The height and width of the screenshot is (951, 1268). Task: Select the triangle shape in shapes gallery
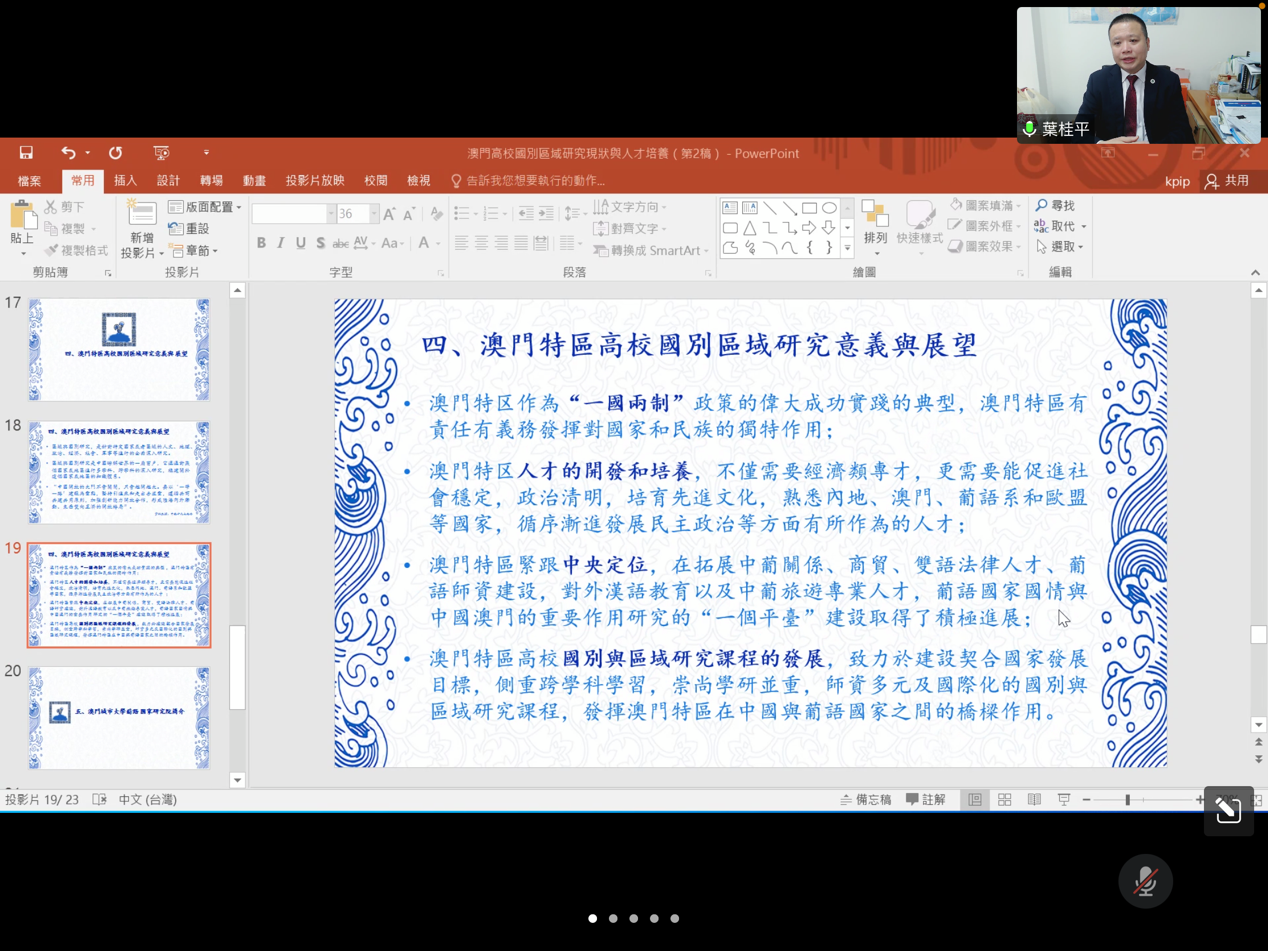(x=750, y=228)
